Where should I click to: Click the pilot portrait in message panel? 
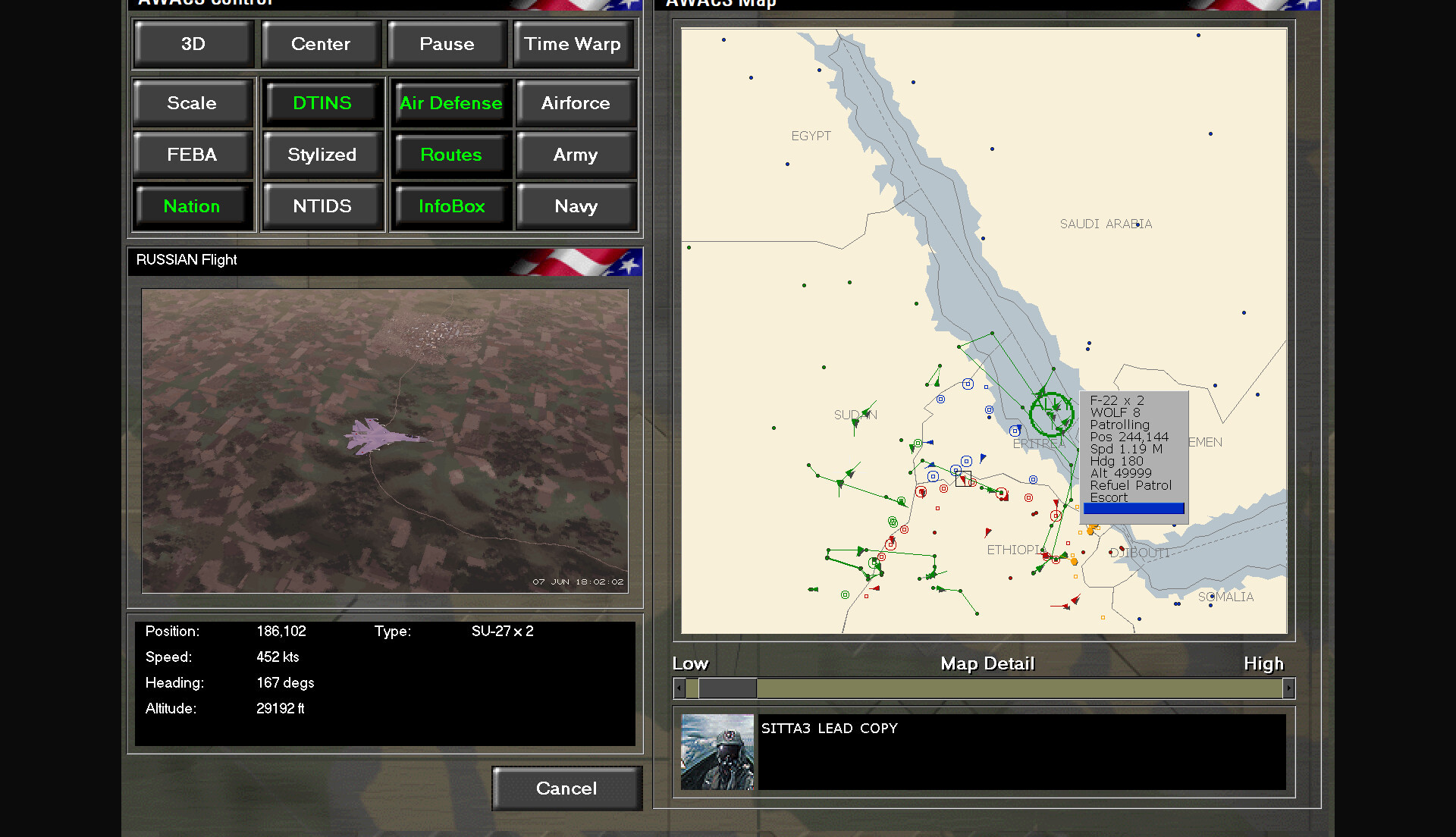[717, 752]
